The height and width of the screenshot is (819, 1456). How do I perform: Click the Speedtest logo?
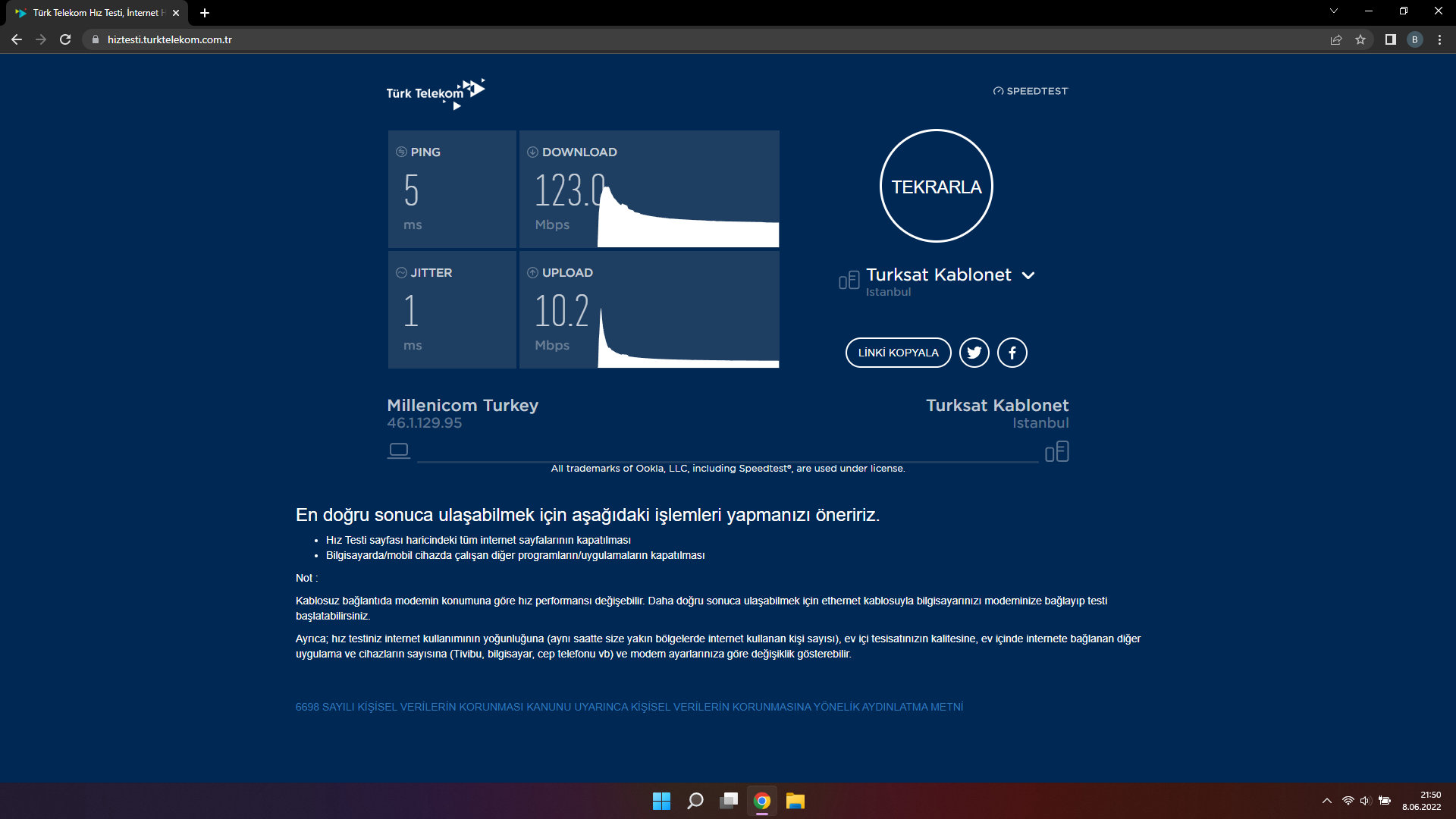click(1031, 91)
